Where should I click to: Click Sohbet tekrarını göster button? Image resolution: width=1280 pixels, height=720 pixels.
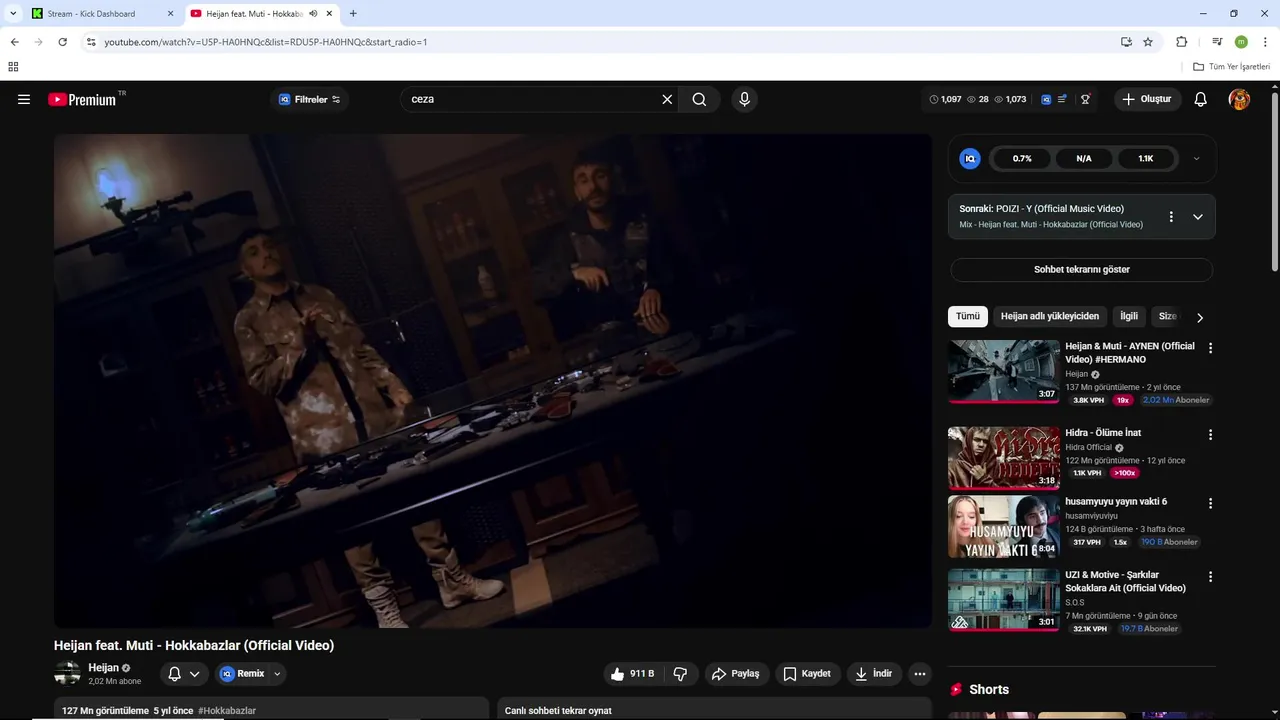point(1081,269)
